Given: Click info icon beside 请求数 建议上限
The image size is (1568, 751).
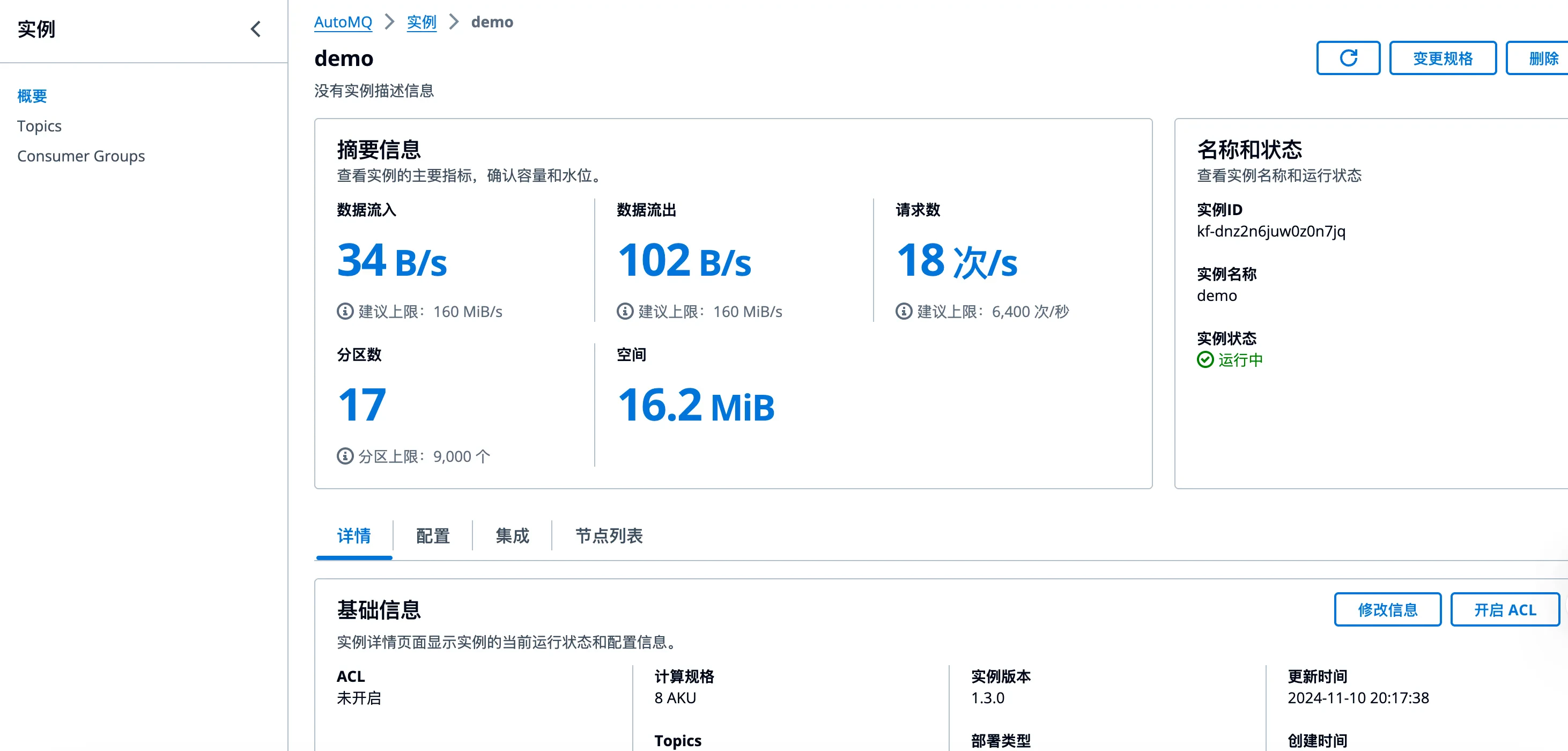Looking at the screenshot, I should click(x=903, y=311).
